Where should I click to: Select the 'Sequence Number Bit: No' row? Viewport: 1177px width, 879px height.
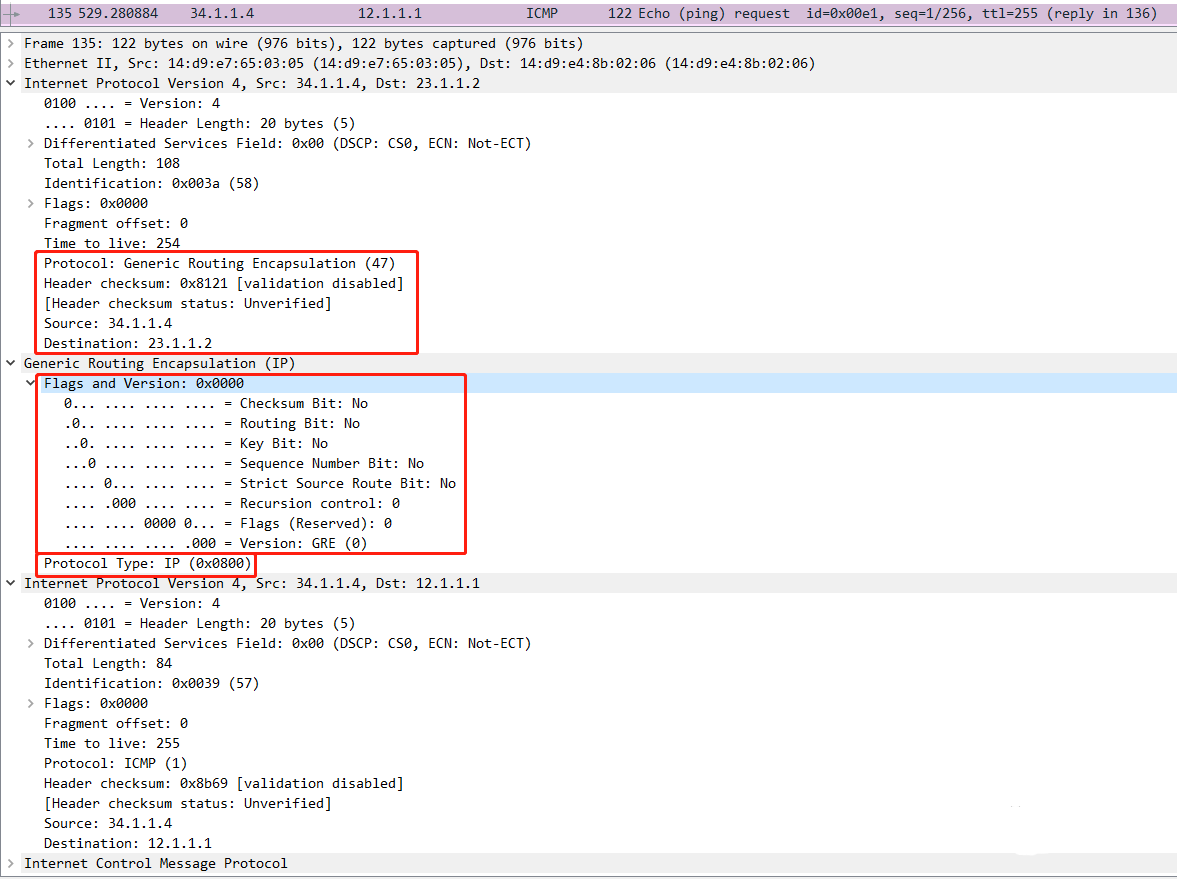[x=244, y=464]
